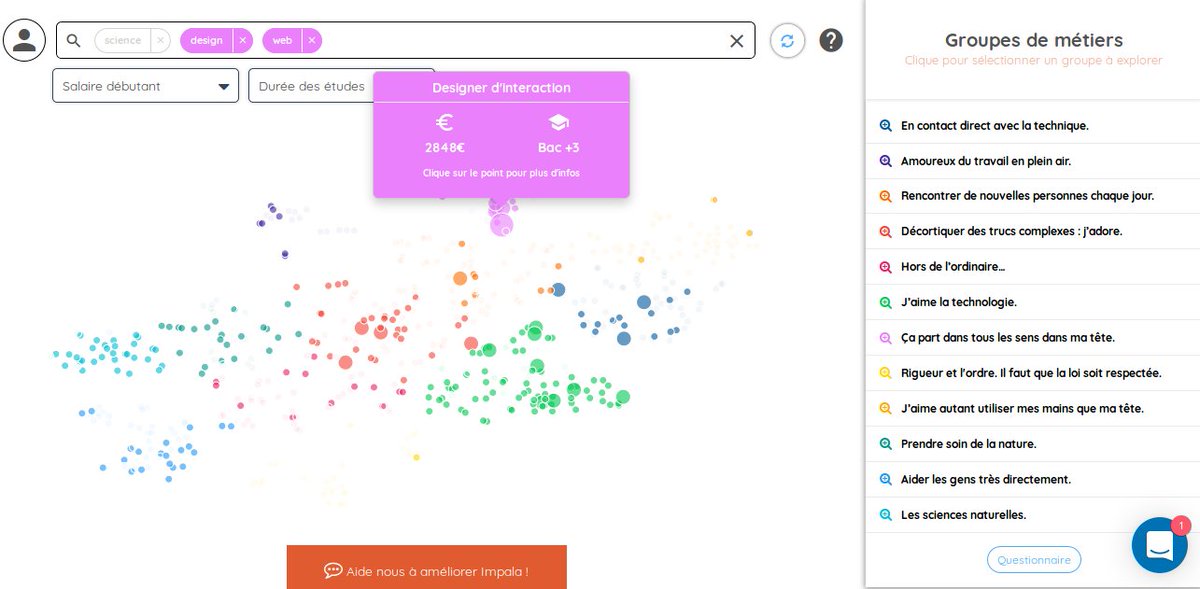Click the magnifier beside "J'aime la technologie"
Screen dimensions: 1200x589
click(886, 302)
